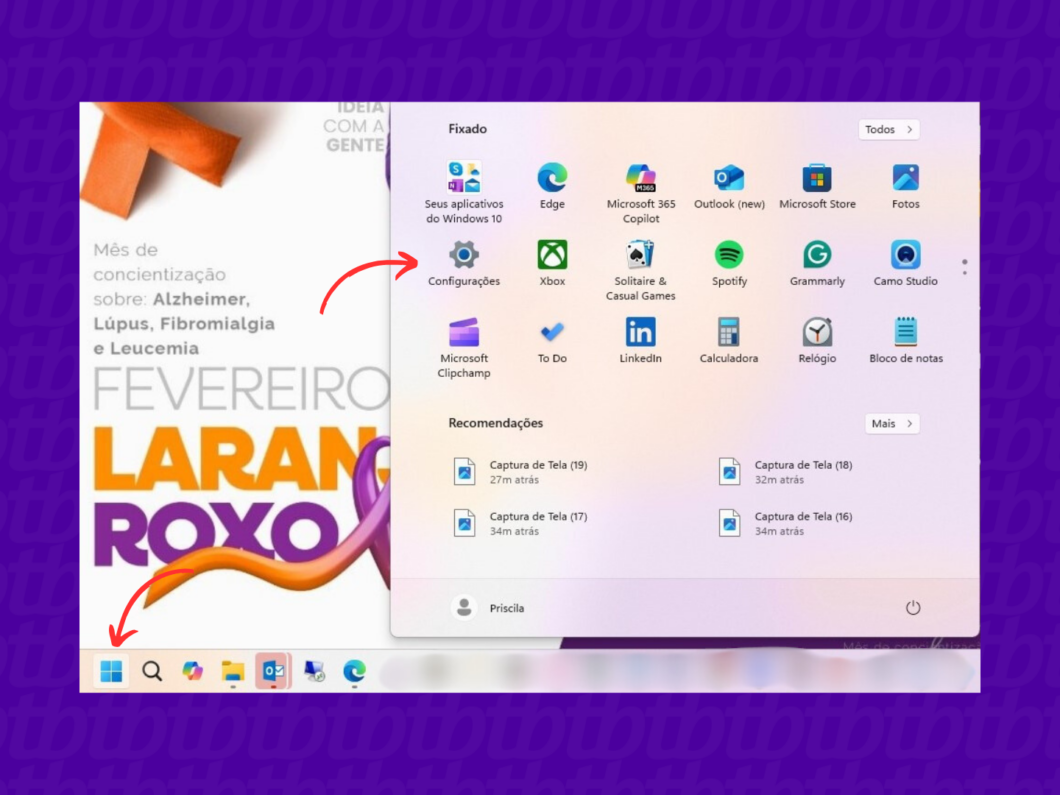Screen dimensions: 1060x795
Task: Open the LinkedIn app
Action: tap(640, 333)
